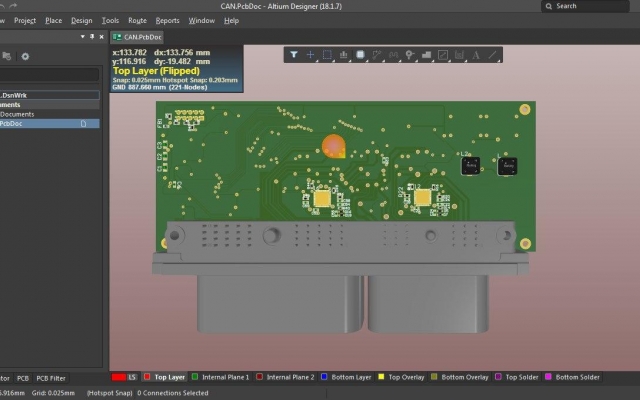Open the panel options dropdown arrow
This screenshot has height=400, width=640.
pyautogui.click(x=82, y=37)
